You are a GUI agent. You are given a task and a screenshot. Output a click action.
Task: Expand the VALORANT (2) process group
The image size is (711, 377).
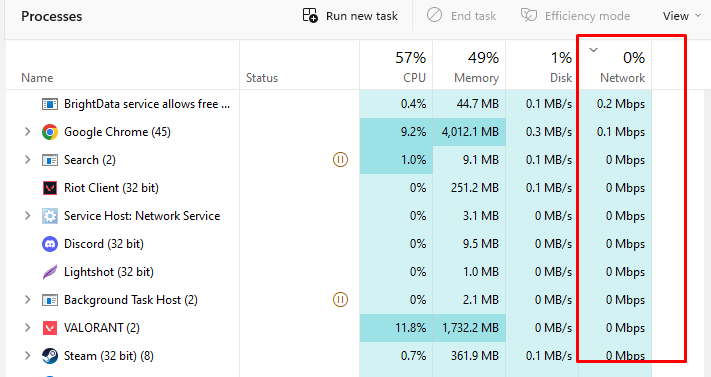(x=28, y=328)
